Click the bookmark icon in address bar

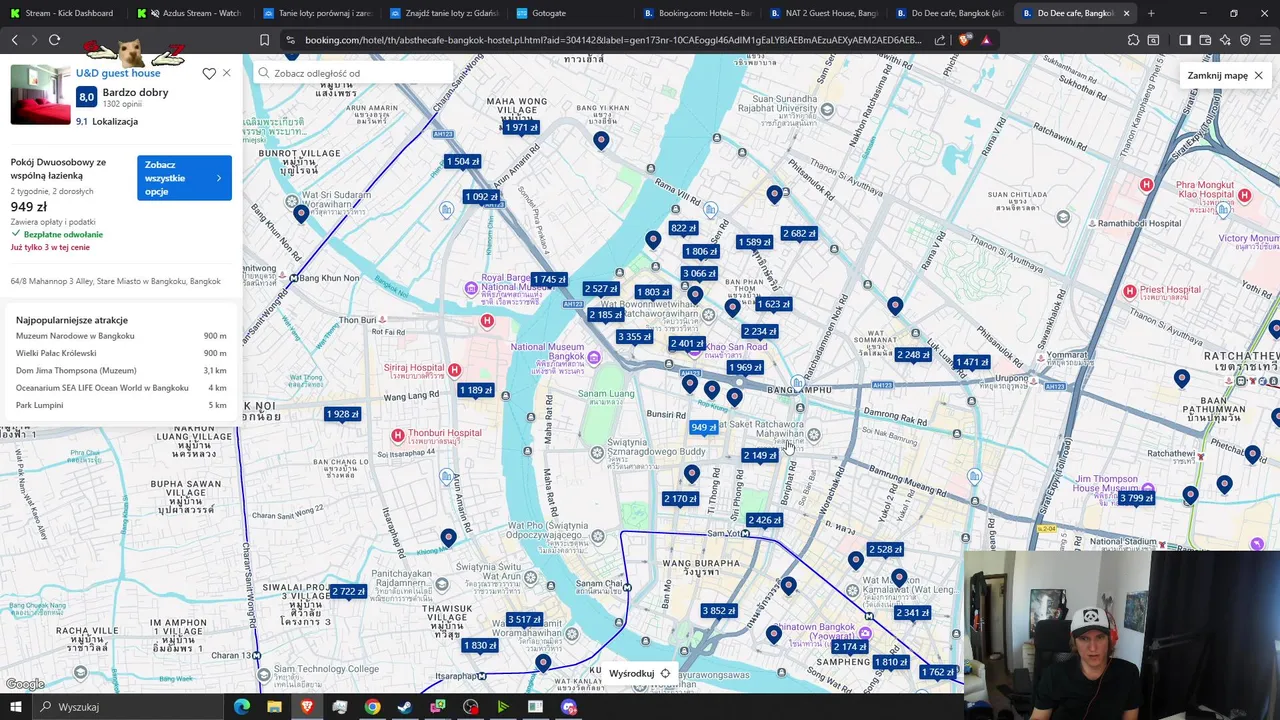(x=264, y=40)
